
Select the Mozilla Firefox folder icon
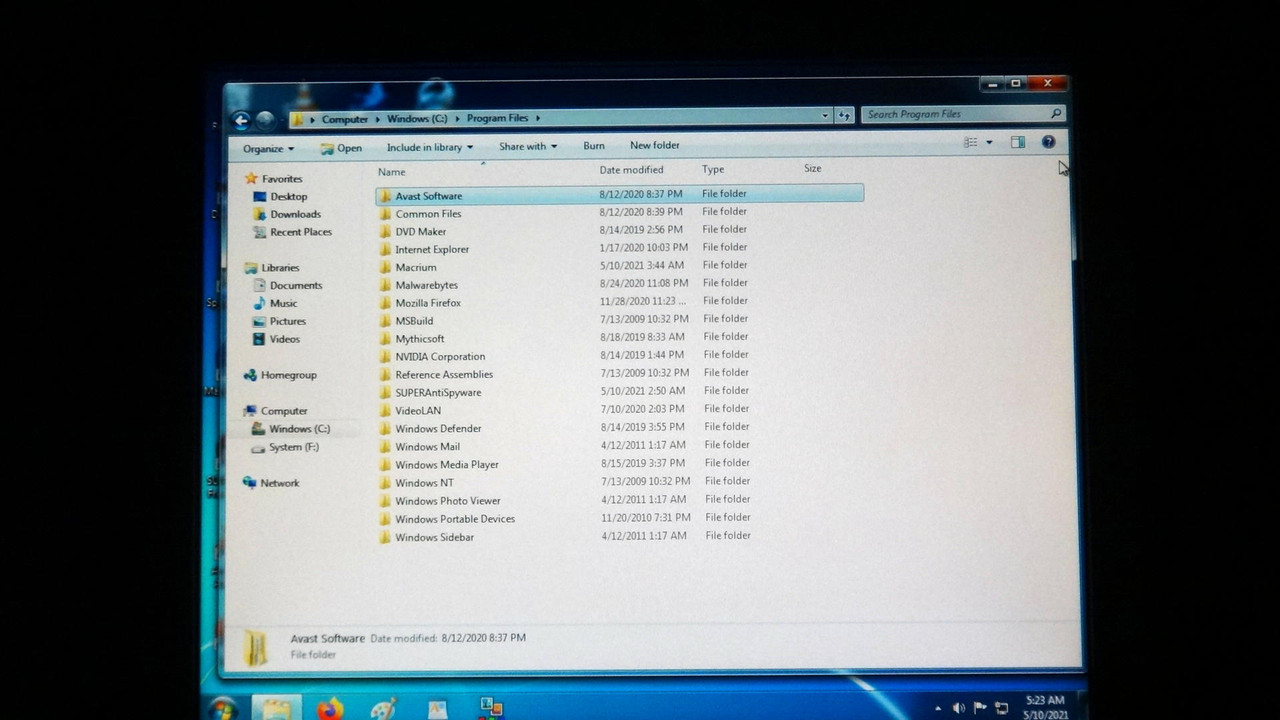tap(385, 303)
